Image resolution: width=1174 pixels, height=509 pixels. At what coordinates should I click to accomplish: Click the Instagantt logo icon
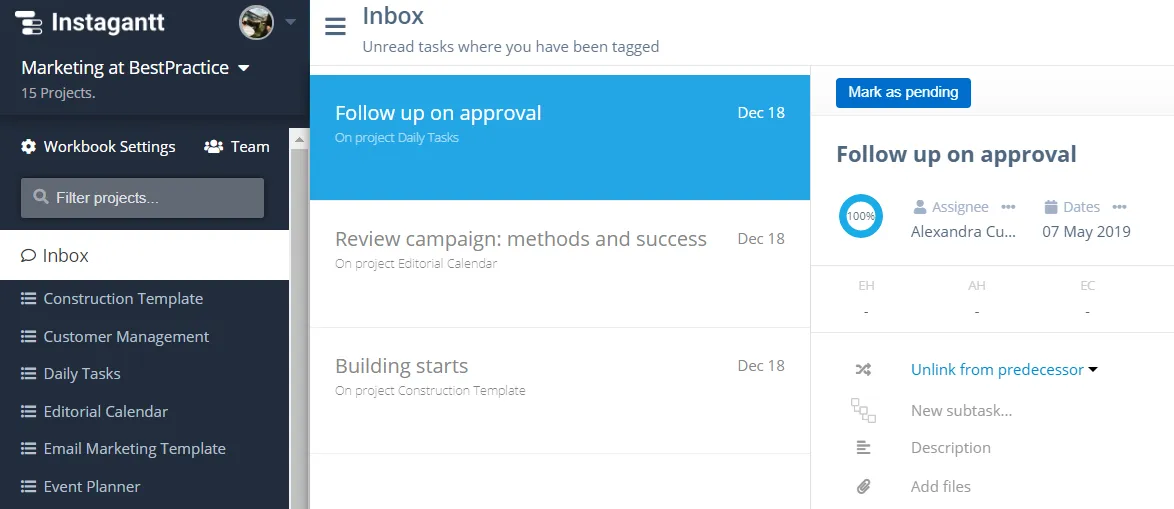tap(29, 22)
